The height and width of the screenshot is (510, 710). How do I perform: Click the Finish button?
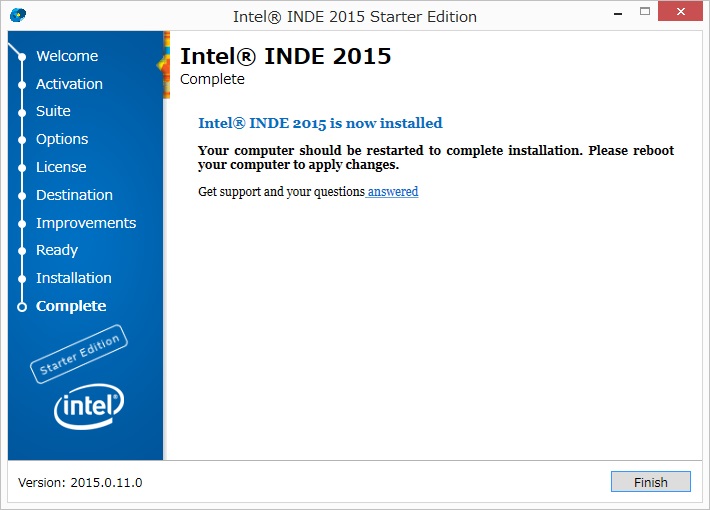650,482
